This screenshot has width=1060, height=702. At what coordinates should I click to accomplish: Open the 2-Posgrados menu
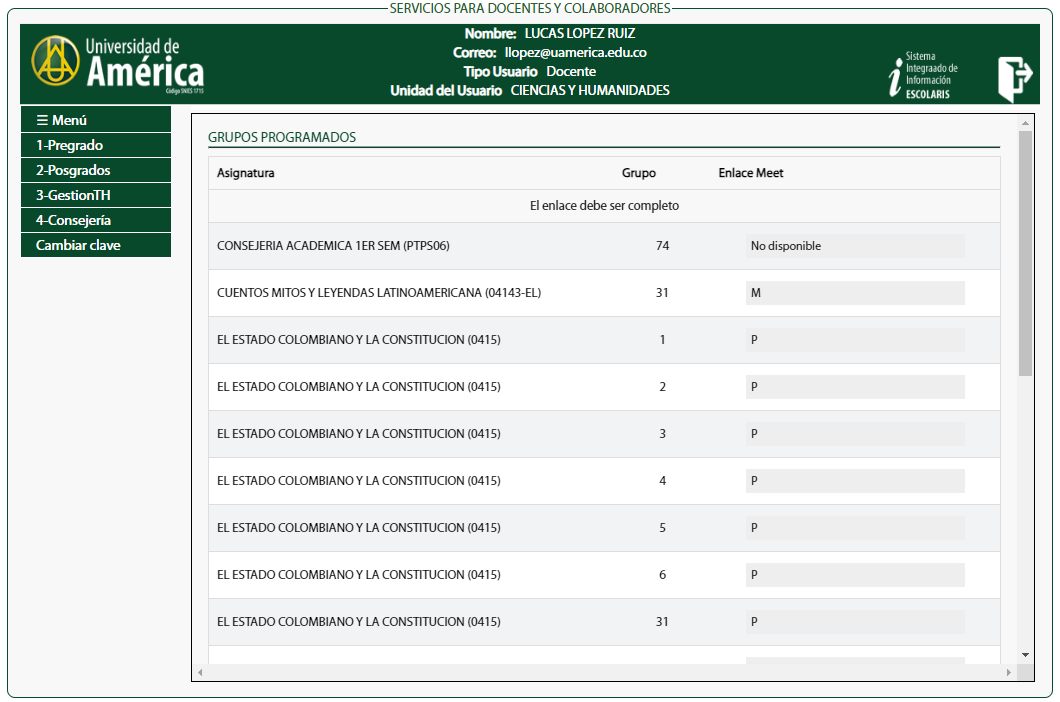tap(95, 170)
